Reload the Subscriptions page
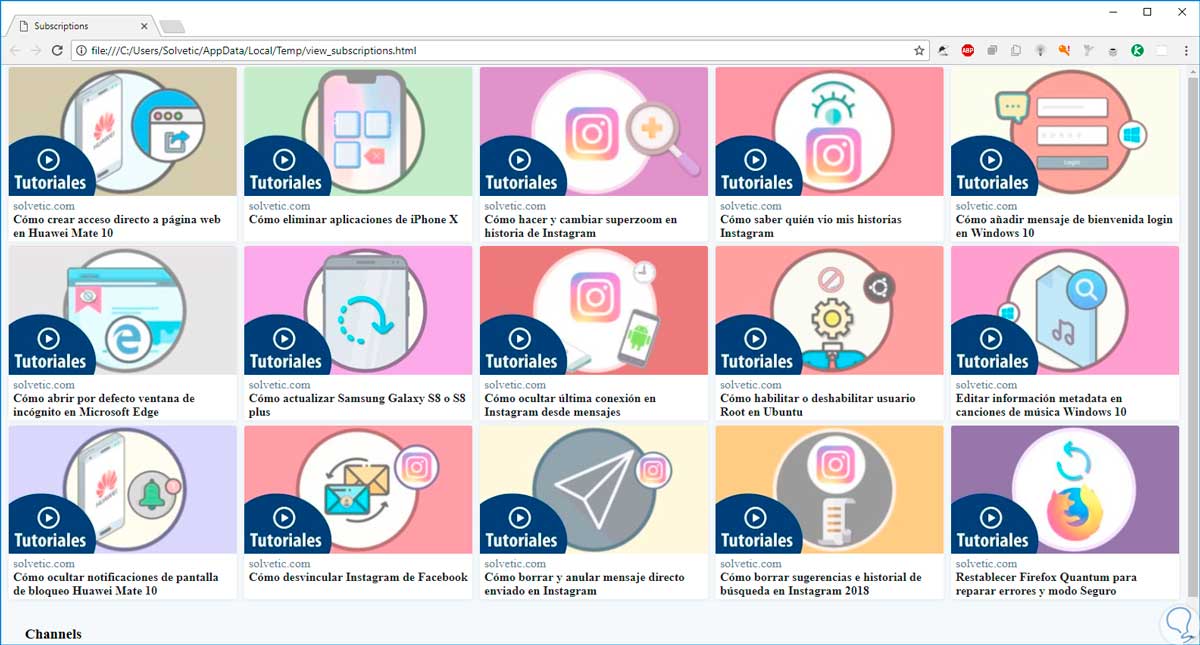The height and width of the screenshot is (645, 1200). click(57, 50)
